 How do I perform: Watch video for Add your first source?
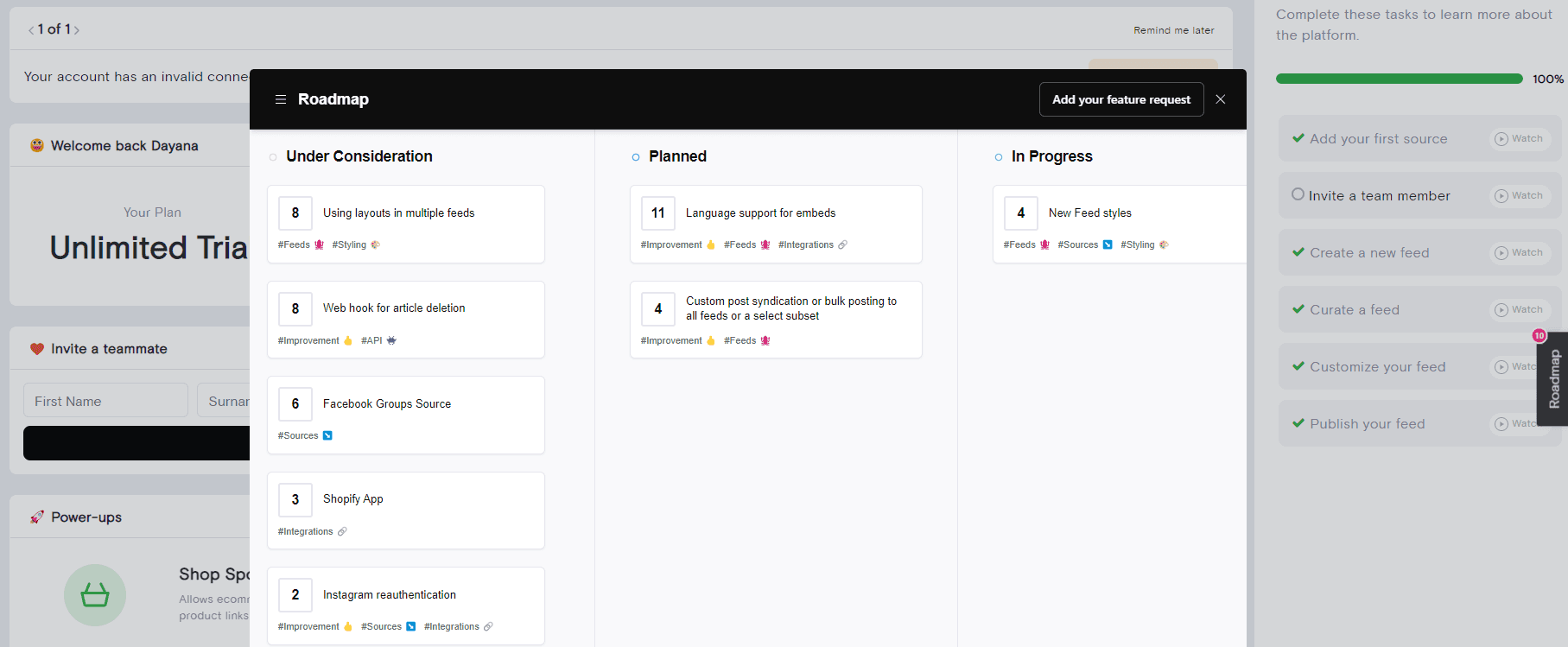[x=1519, y=139]
